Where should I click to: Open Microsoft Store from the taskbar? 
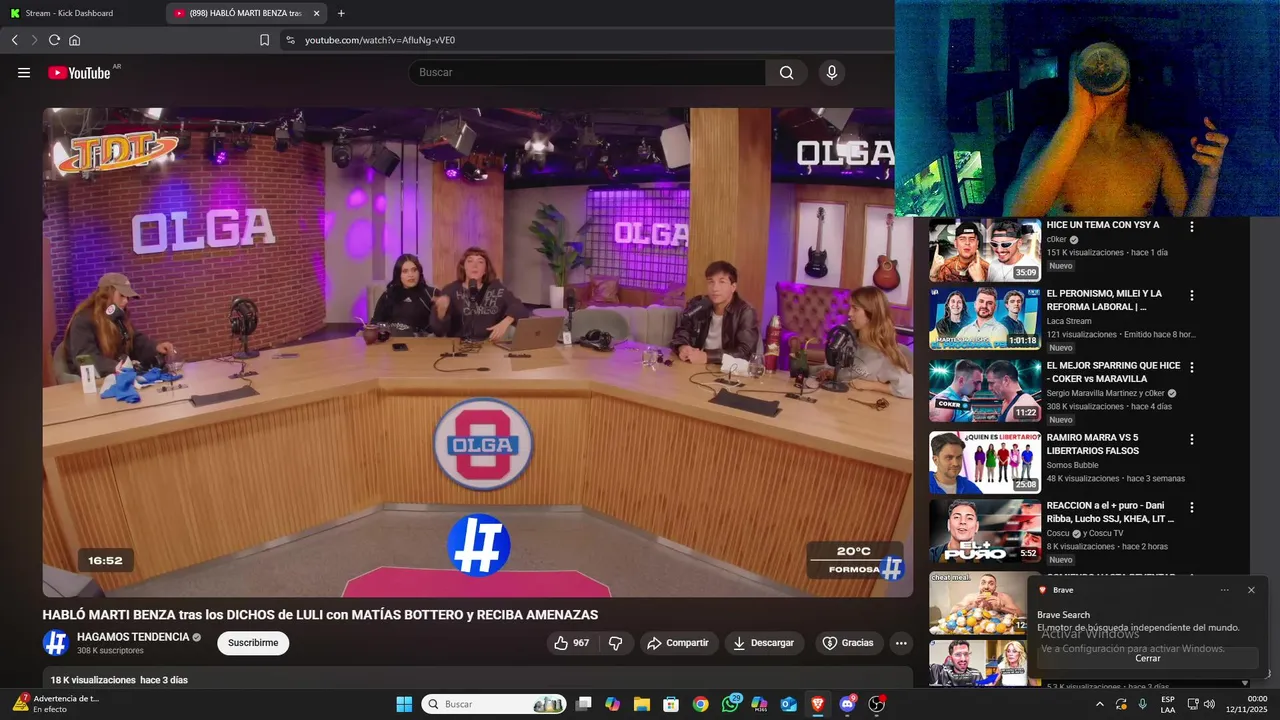click(x=671, y=704)
